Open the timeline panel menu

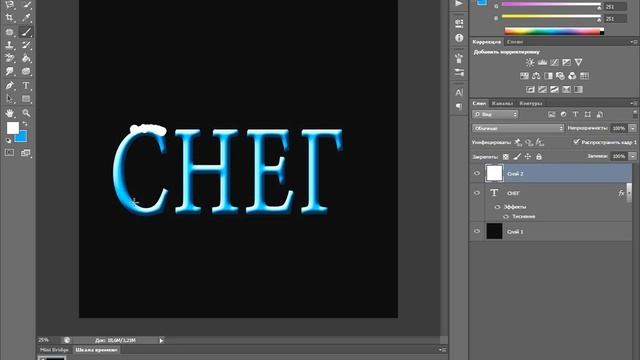(x=442, y=350)
